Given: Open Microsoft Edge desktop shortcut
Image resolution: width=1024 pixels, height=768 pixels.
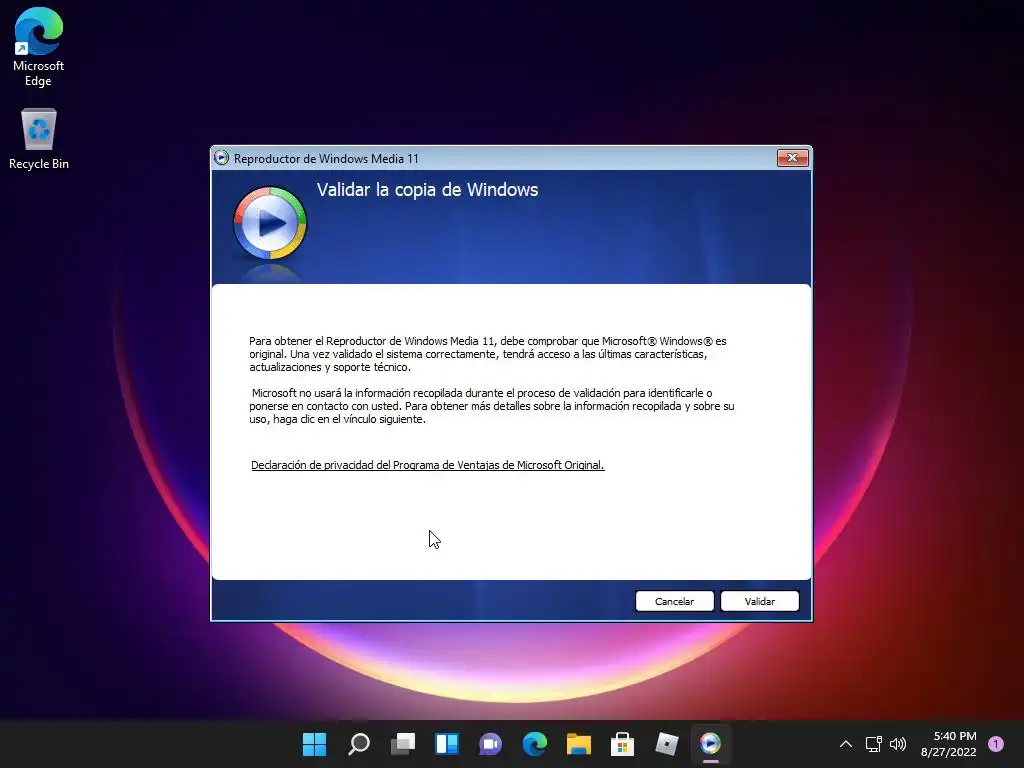Looking at the screenshot, I should click(39, 47).
